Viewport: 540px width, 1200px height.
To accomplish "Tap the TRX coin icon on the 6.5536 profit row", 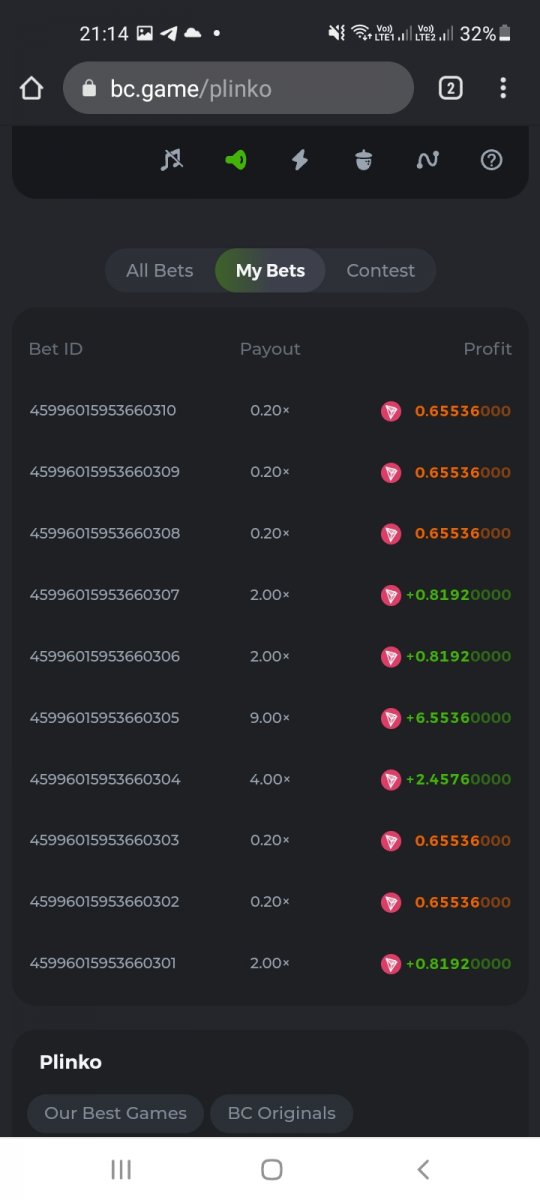I will 391,718.
